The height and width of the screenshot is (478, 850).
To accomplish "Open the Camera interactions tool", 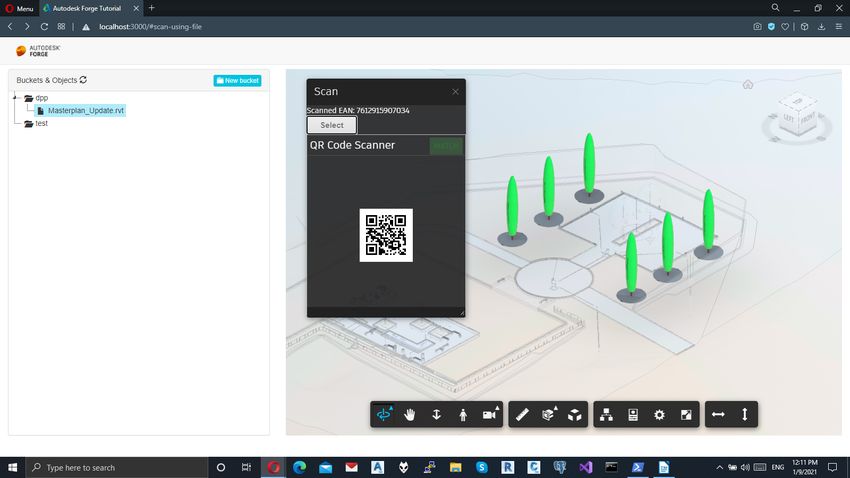I will (490, 415).
